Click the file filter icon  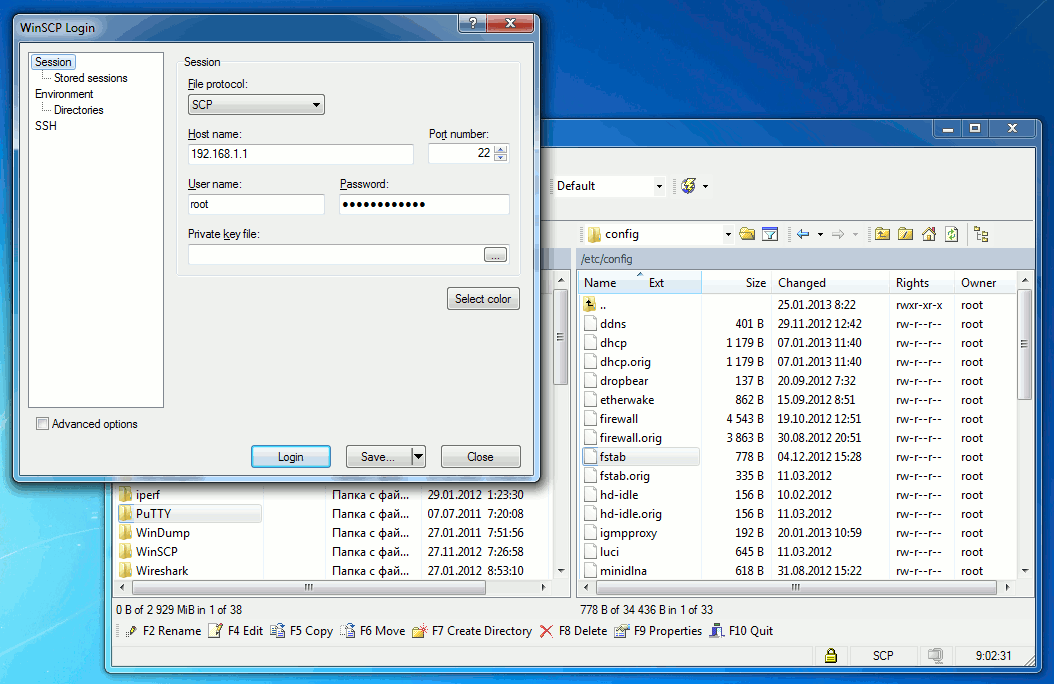(770, 234)
